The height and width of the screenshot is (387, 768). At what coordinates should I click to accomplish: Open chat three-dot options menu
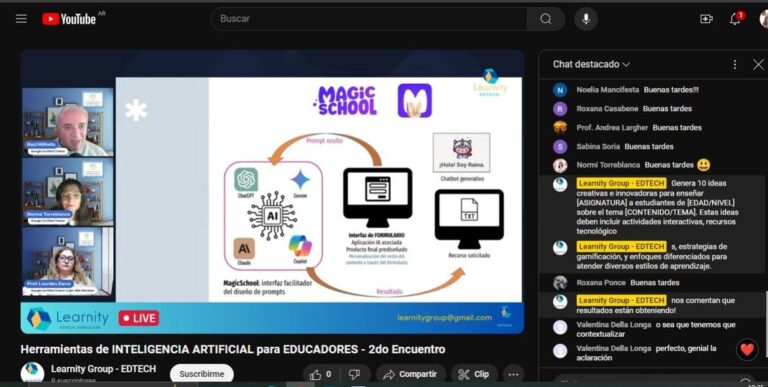pos(734,64)
